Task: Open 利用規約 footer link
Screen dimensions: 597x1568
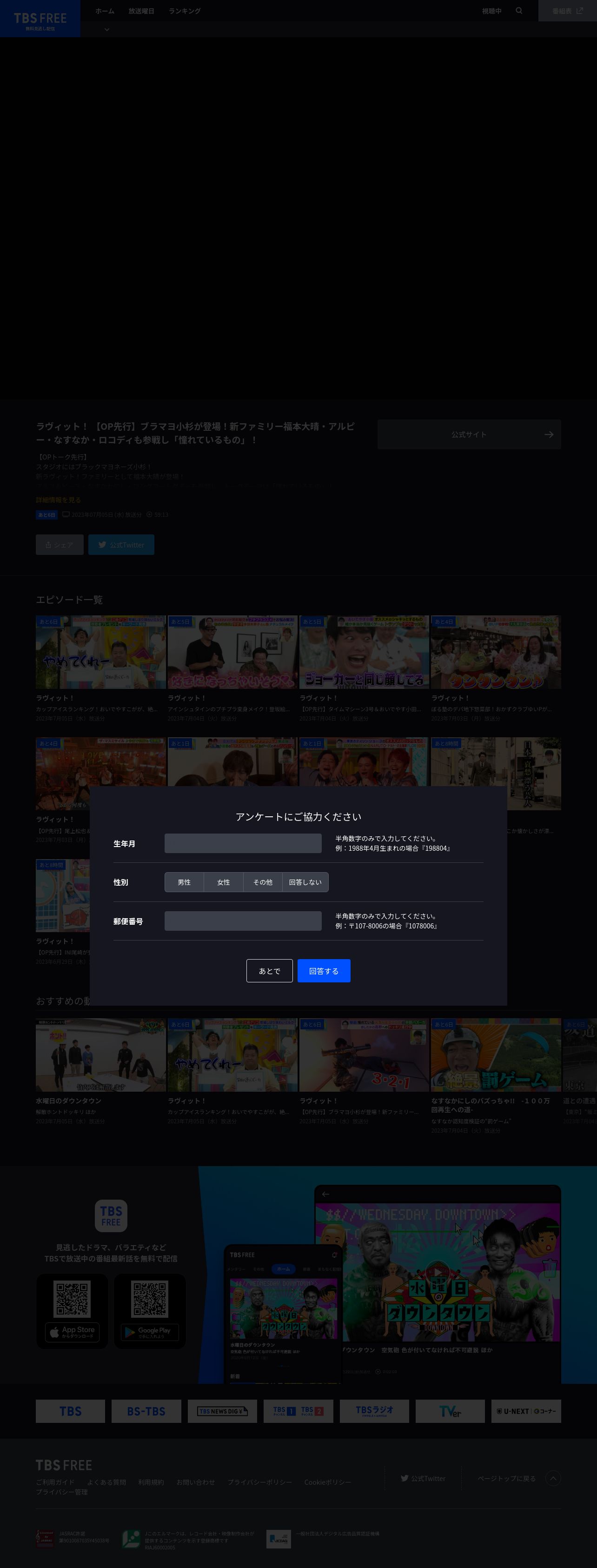Action: pyautogui.click(x=151, y=1481)
